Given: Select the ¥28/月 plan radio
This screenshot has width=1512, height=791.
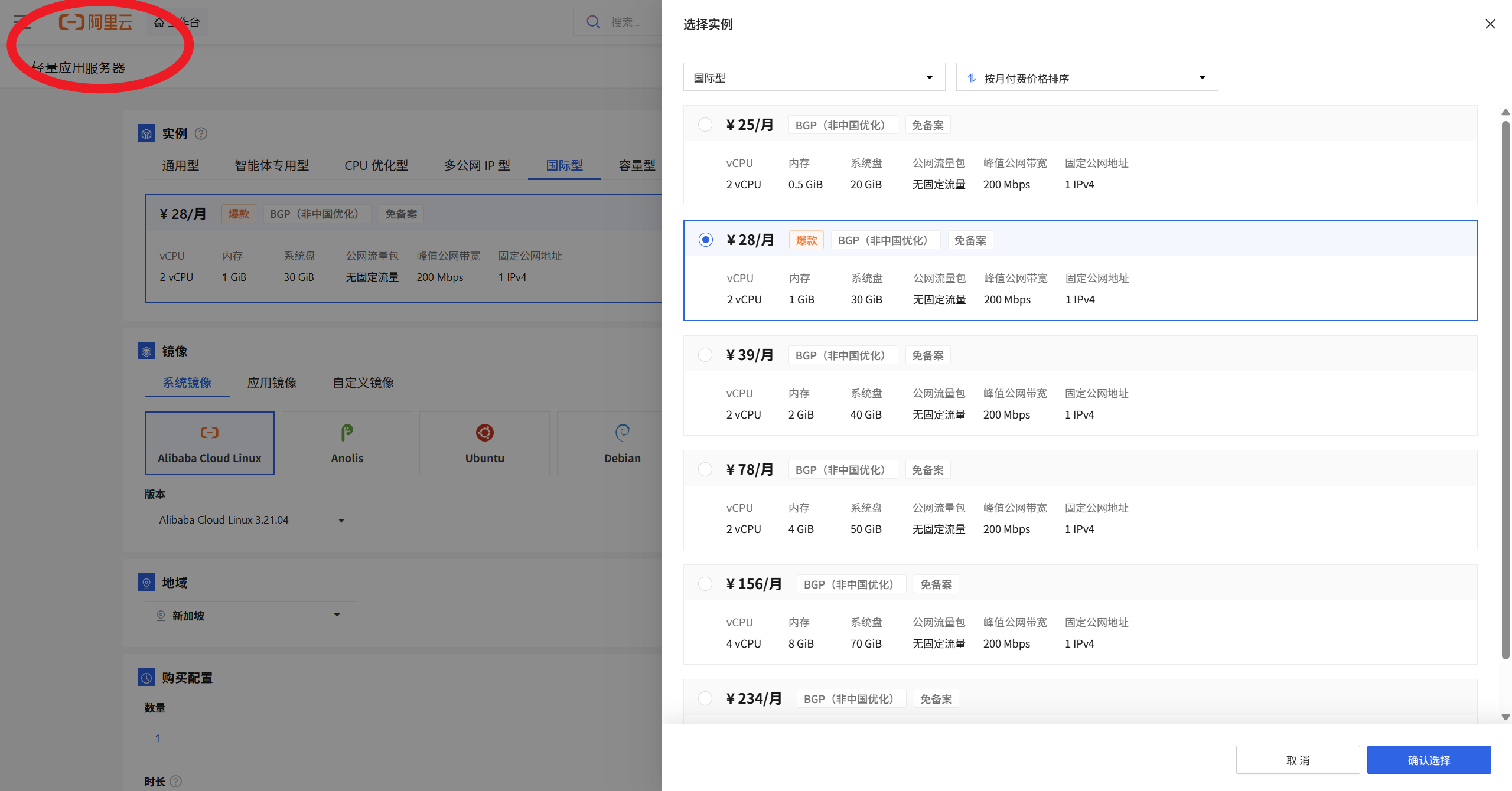Looking at the screenshot, I should (x=706, y=240).
